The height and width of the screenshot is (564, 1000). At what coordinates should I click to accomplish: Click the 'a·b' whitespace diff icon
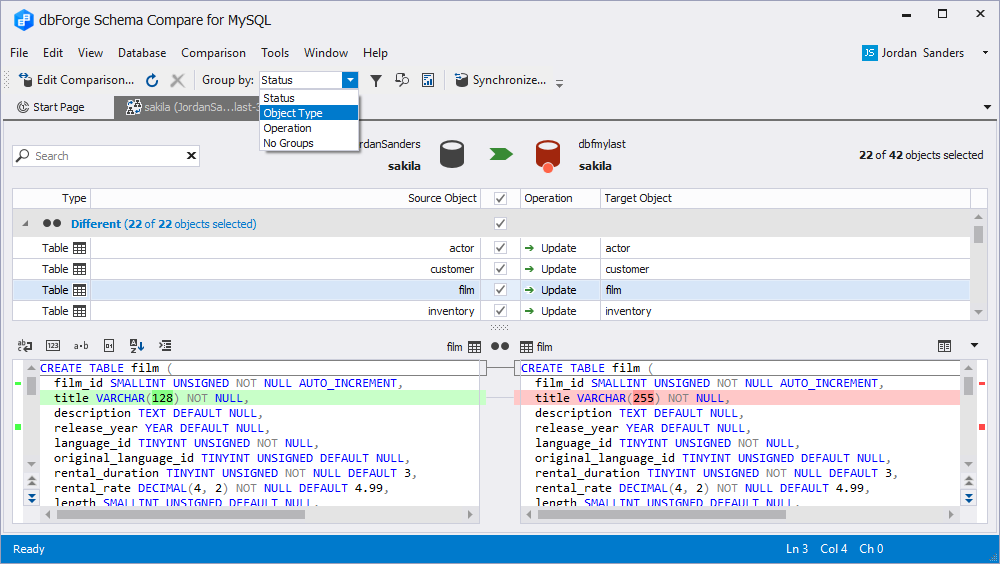[x=81, y=346]
